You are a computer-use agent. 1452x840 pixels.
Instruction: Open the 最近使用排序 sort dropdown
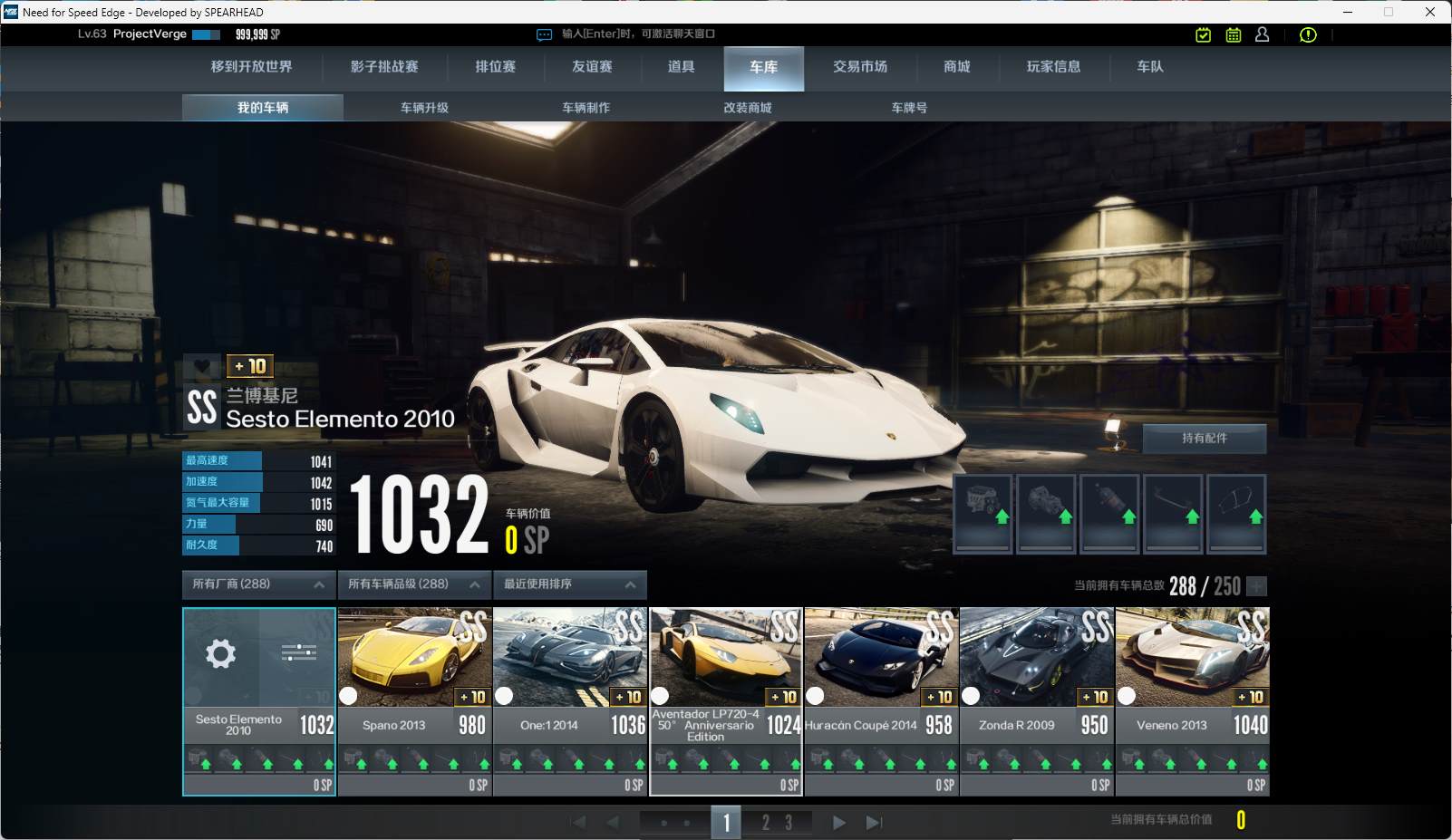point(570,584)
